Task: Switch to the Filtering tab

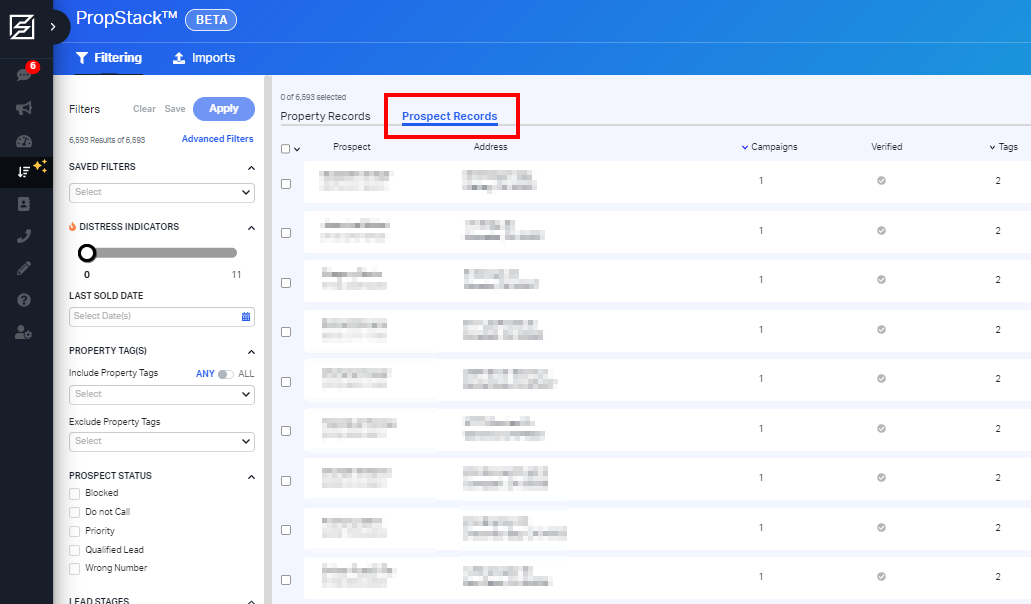Action: click(108, 58)
